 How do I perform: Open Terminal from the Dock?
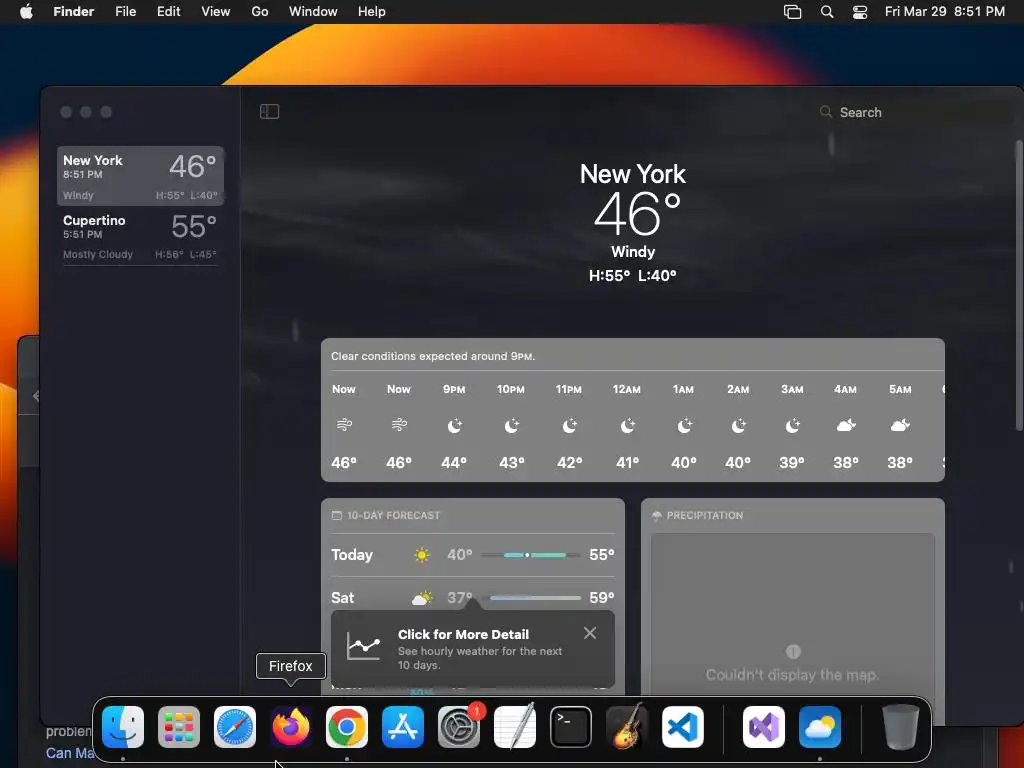(x=571, y=727)
